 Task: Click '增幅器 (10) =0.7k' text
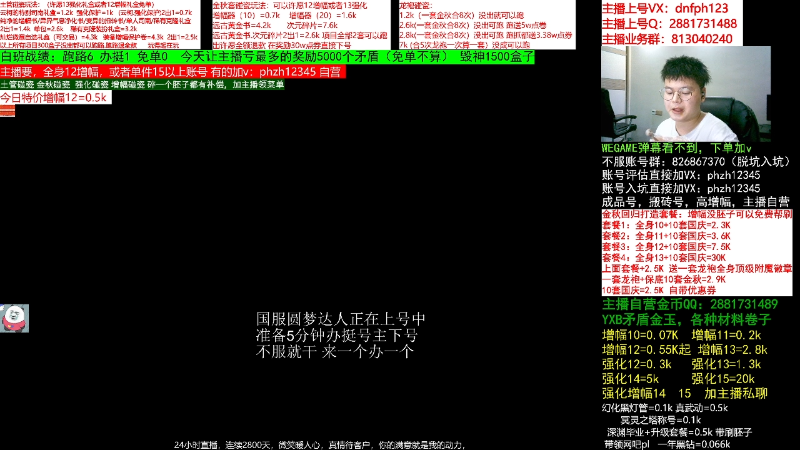pos(246,15)
